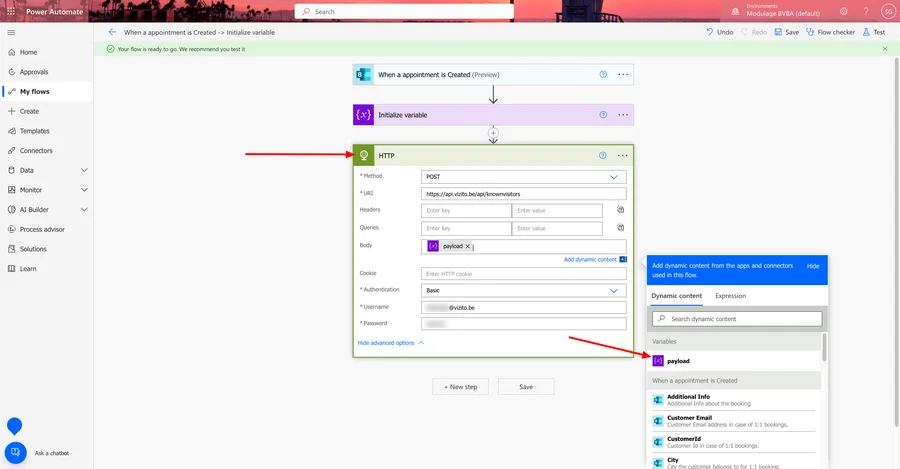This screenshot has width=900, height=469.
Task: Expand the AI Builder menu chevron
Action: (84, 210)
